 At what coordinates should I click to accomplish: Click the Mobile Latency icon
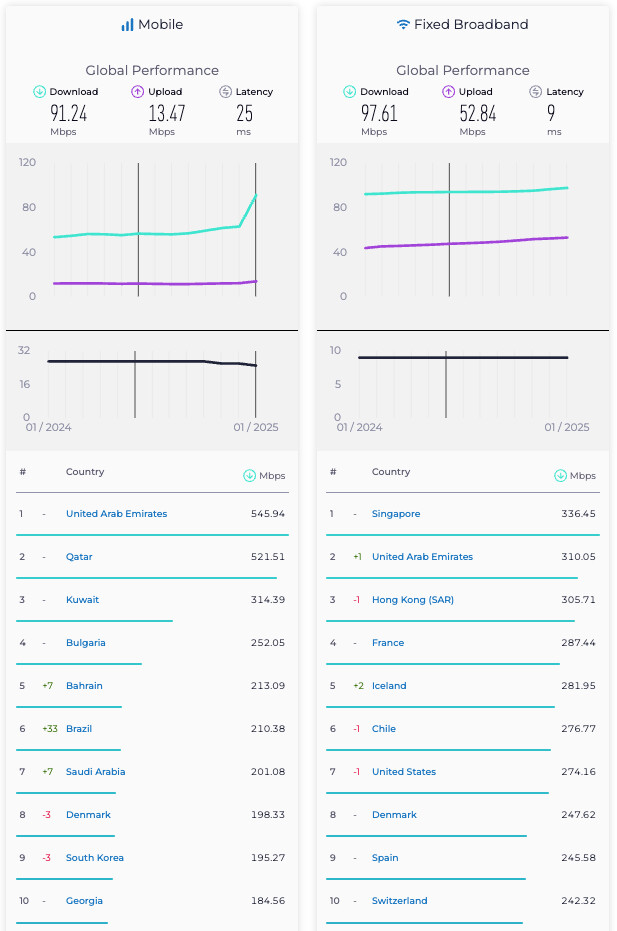coord(226,92)
